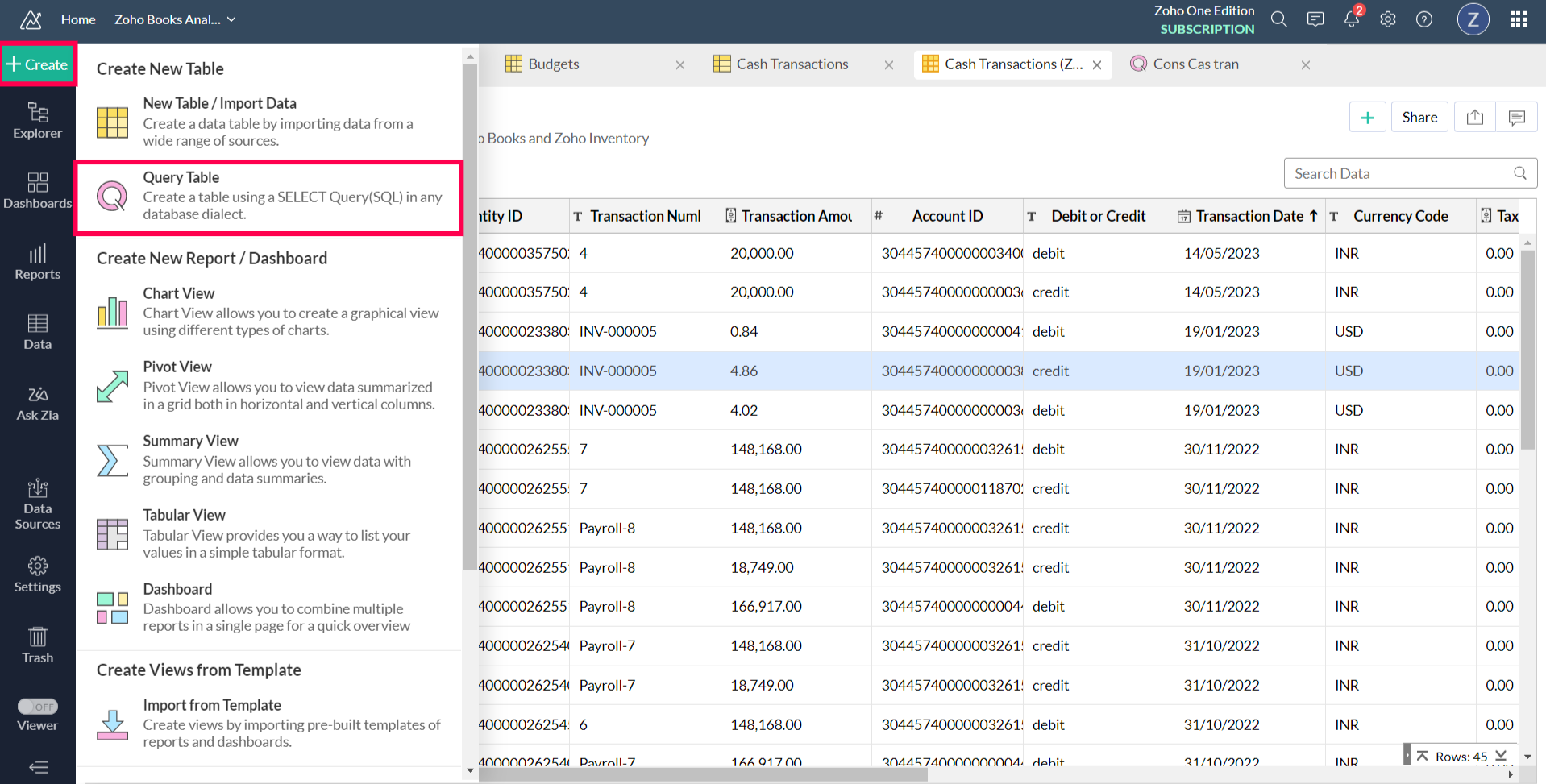The image size is (1546, 784).
Task: Open Dashboards from the sidebar
Action: (37, 191)
